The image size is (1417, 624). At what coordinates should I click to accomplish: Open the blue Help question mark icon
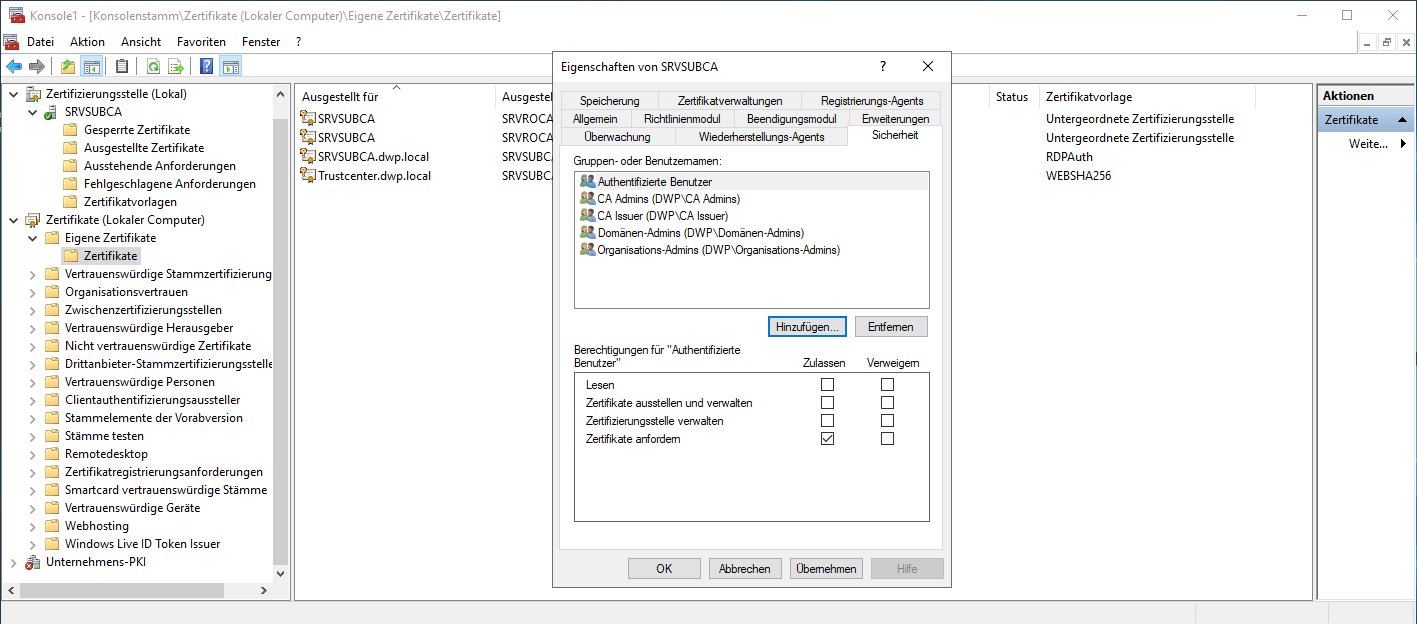point(206,67)
